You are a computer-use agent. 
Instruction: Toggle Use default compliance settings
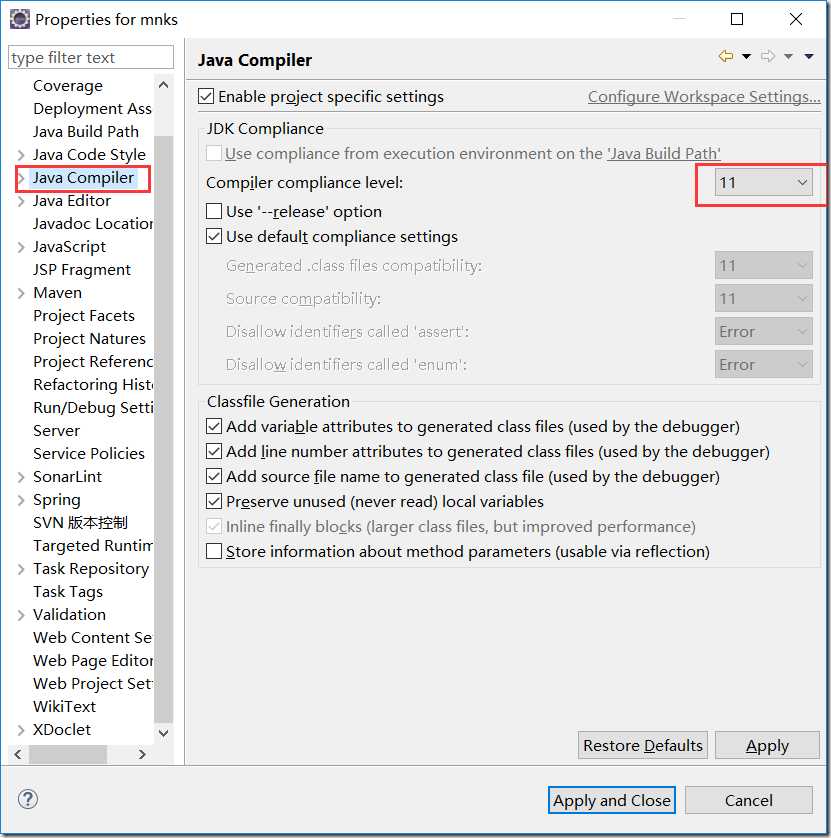click(x=214, y=236)
